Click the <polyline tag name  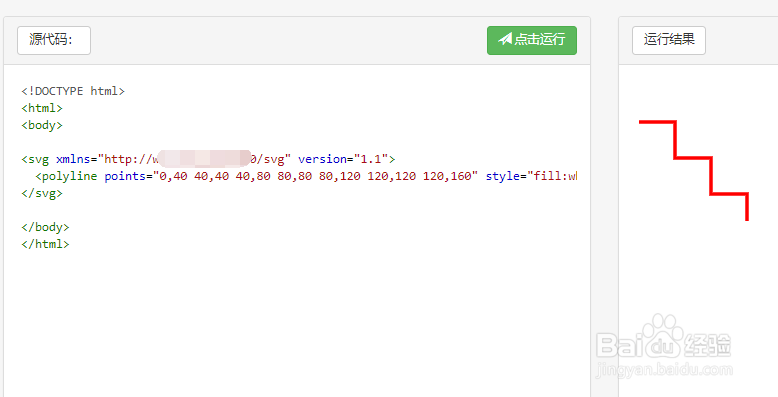point(66,176)
